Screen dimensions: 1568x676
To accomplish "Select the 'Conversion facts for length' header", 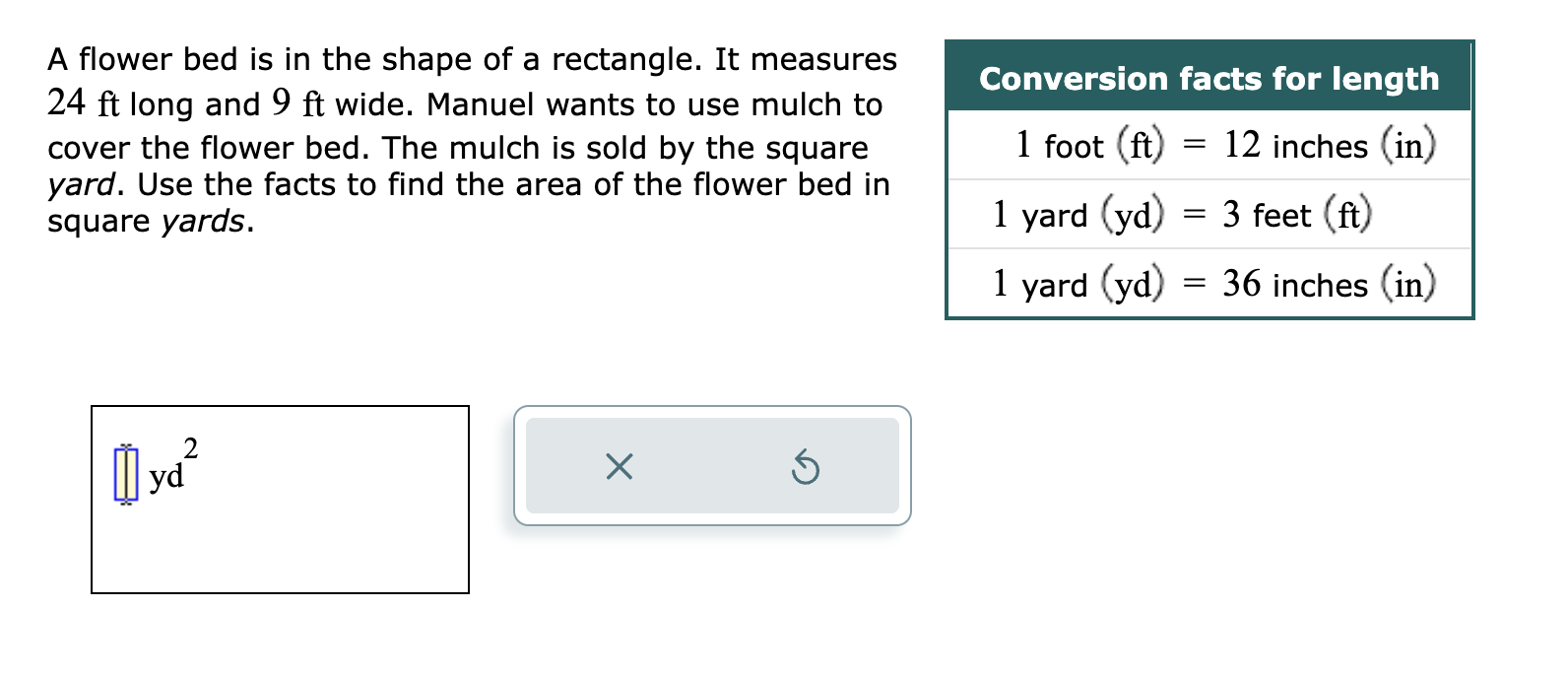I will [x=1209, y=80].
